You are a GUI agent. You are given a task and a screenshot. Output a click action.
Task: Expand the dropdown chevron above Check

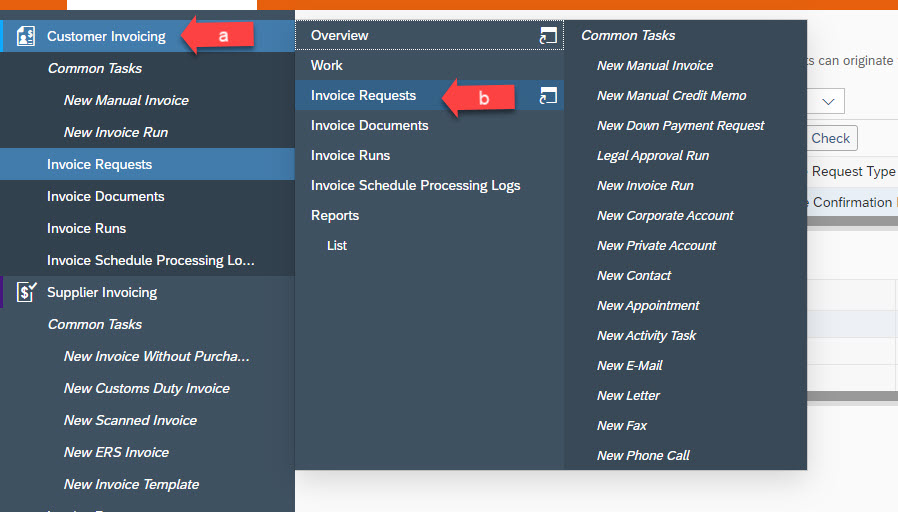[x=828, y=102]
